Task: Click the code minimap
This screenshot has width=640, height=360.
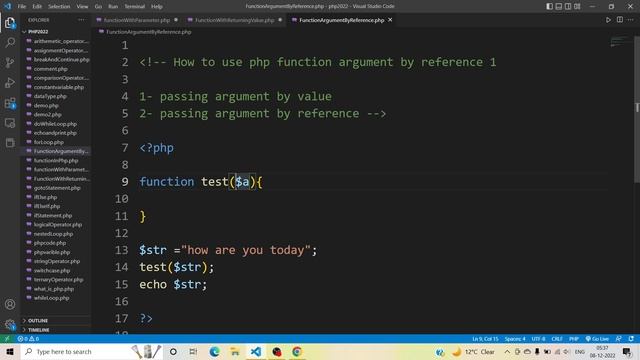Action: pos(620,41)
